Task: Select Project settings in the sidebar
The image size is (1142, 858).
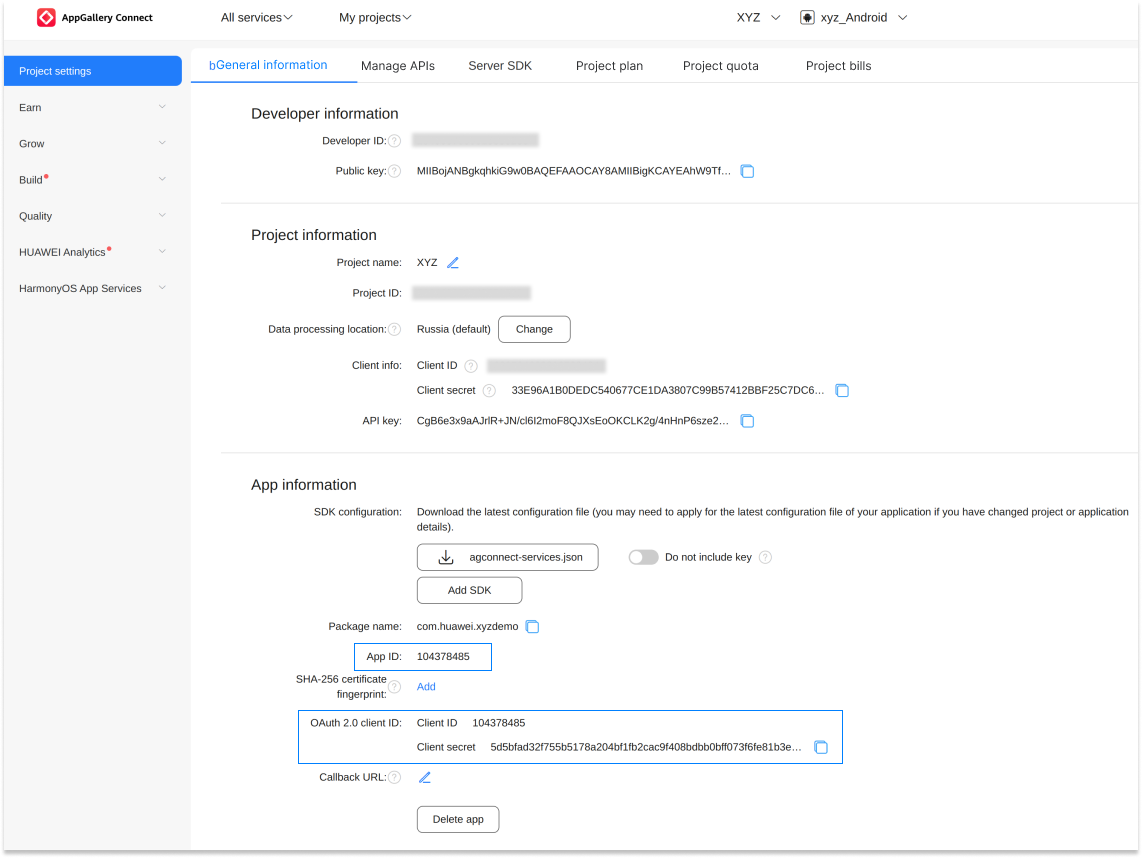Action: click(92, 71)
